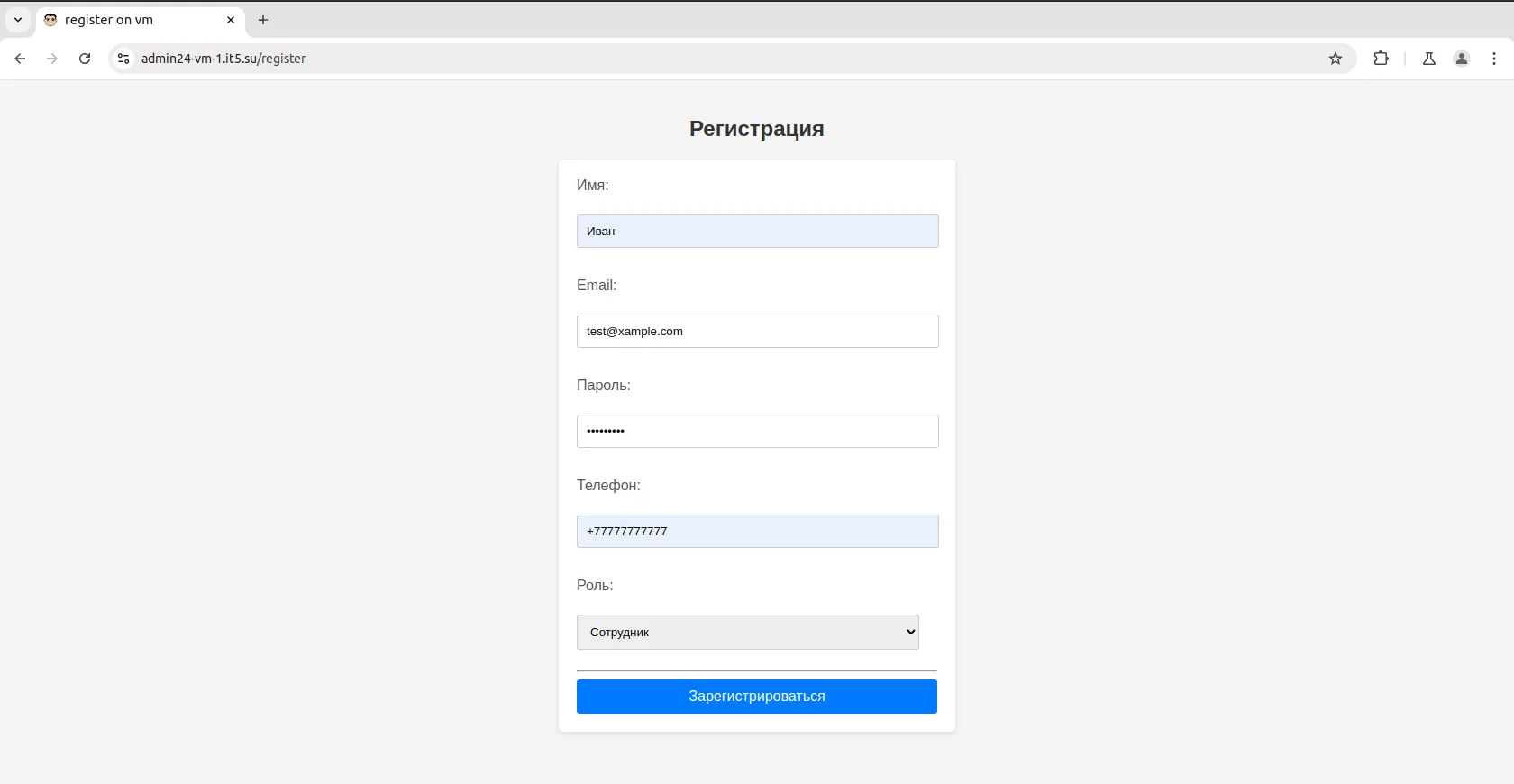
Task: Expand the tab search dropdown arrow
Action: (18, 20)
